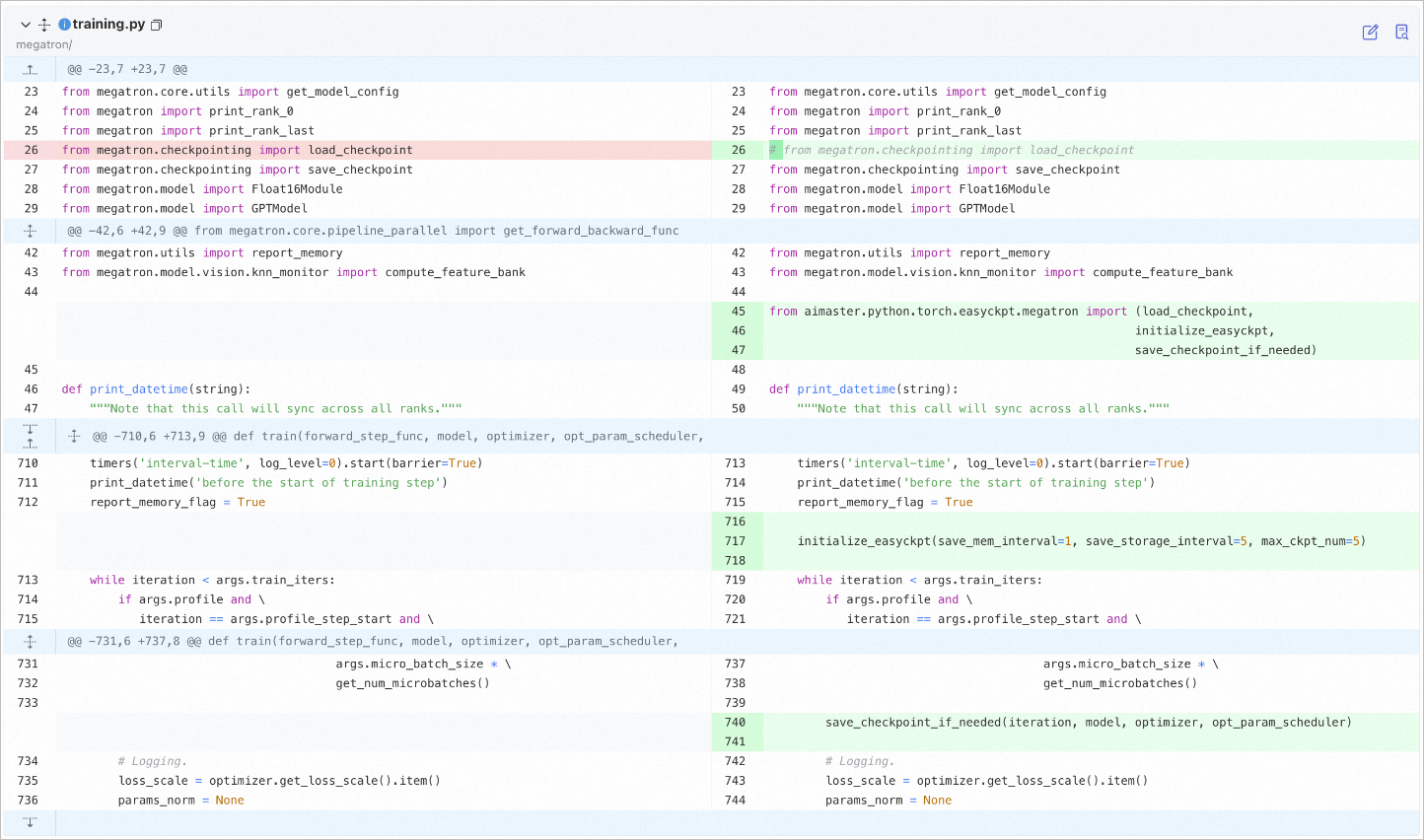Click the @@ -23,7 +23,7 @@ hunk header
The height and width of the screenshot is (840, 1424).
[x=127, y=69]
